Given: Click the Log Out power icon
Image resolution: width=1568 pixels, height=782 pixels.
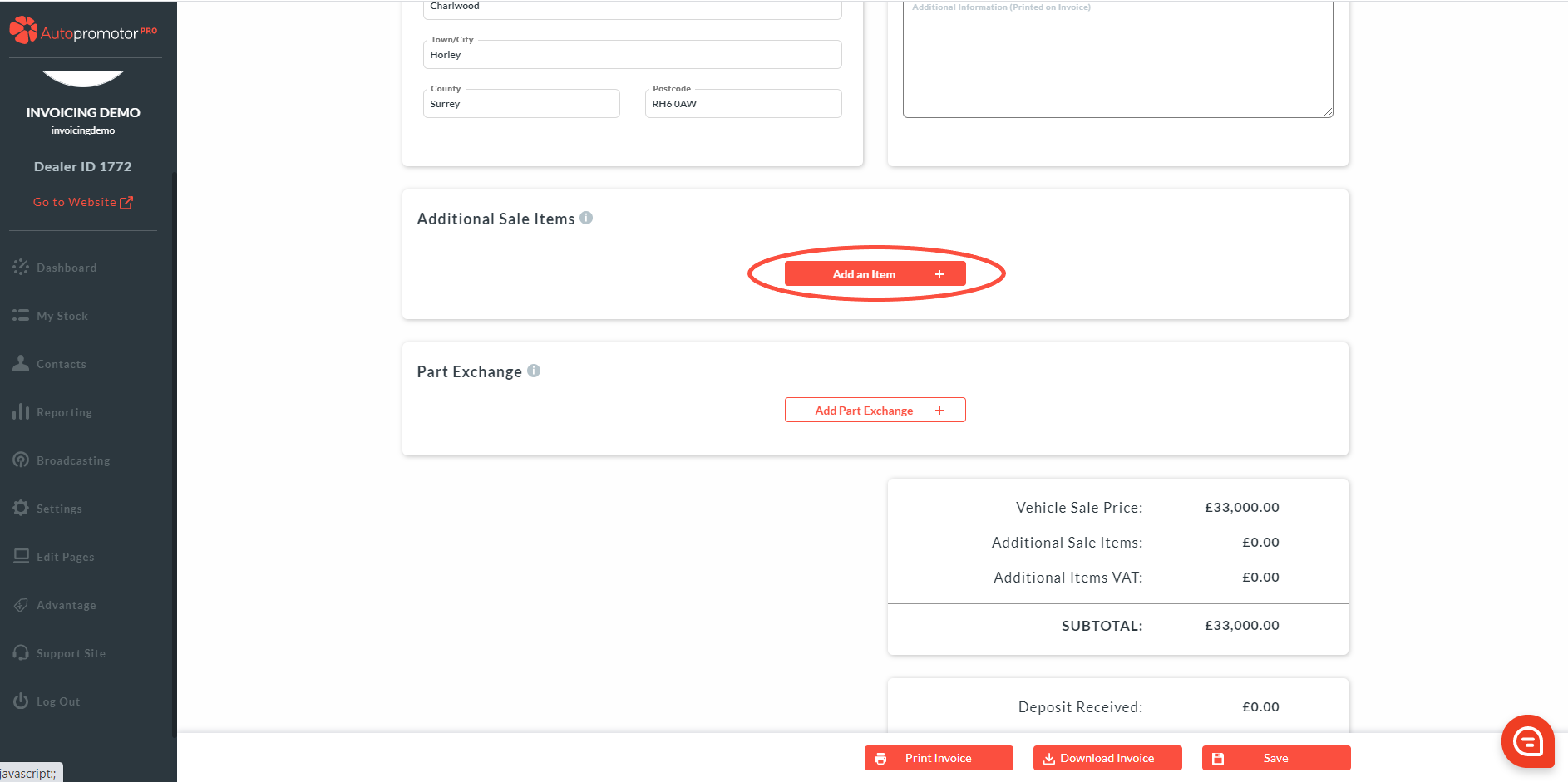Looking at the screenshot, I should coord(21,701).
